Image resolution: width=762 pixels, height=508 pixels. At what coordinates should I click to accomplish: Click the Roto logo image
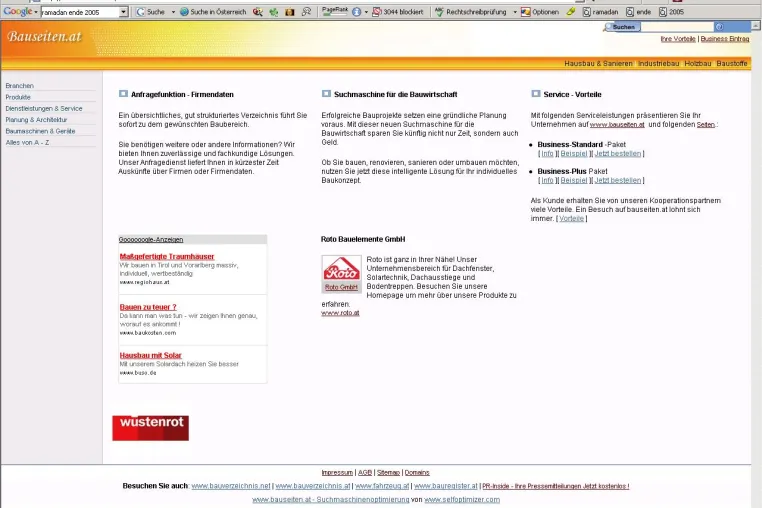[342, 268]
